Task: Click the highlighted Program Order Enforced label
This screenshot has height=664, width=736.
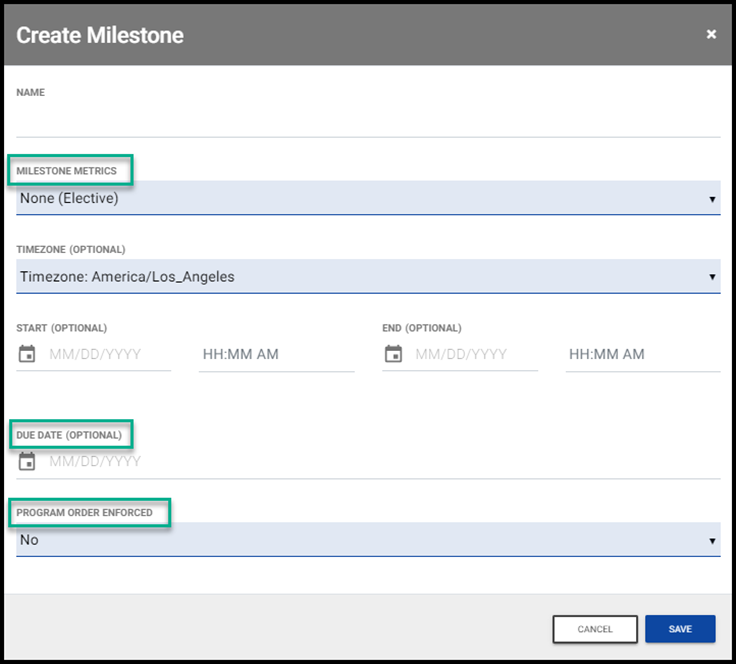Action: (x=85, y=513)
